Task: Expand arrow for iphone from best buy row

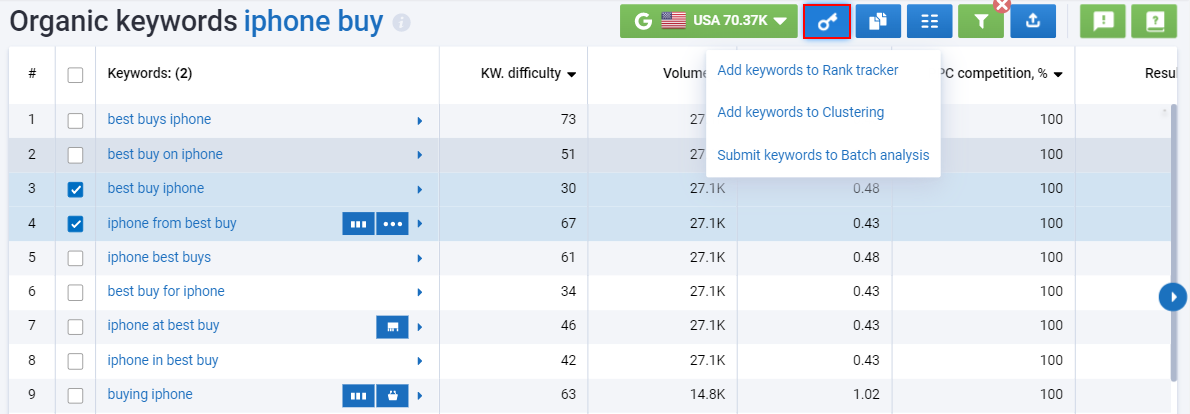Action: 420,224
